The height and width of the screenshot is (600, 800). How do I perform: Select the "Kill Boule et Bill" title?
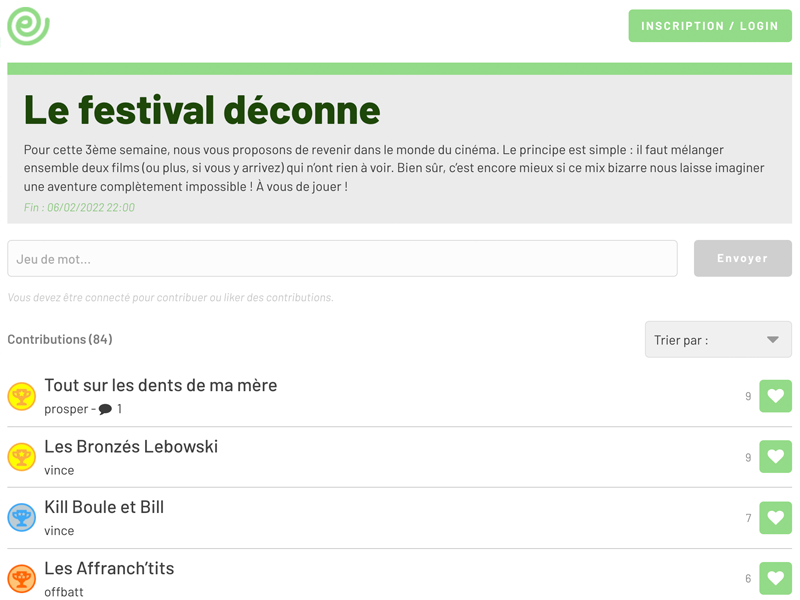click(104, 507)
